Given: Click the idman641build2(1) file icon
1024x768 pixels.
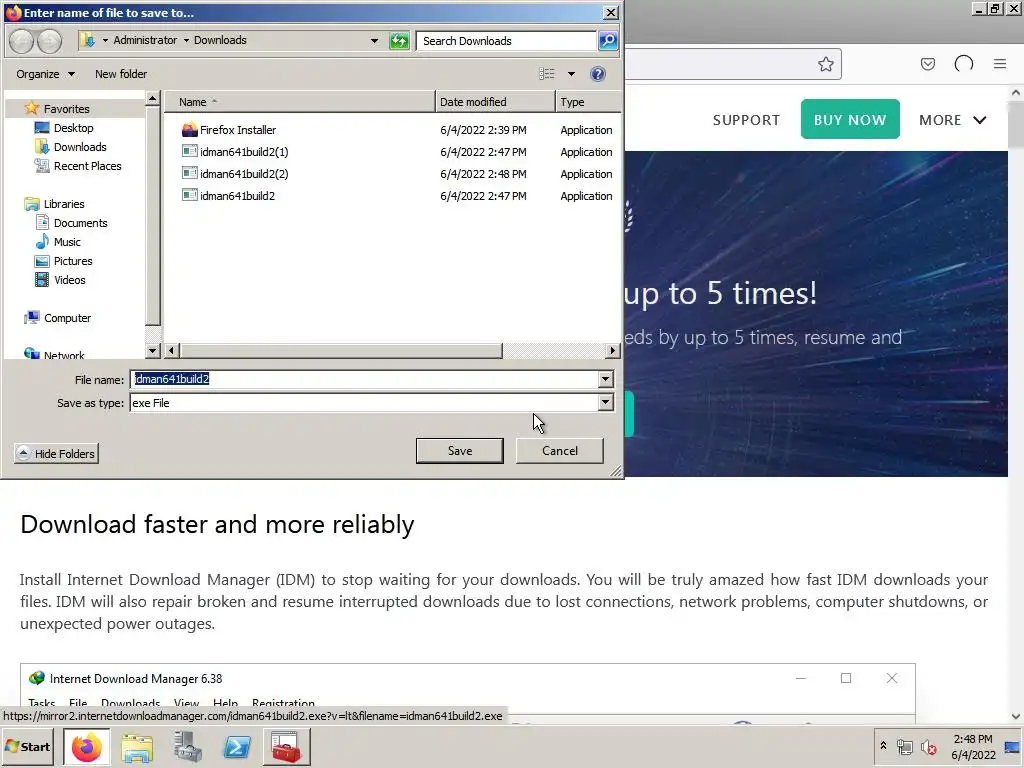Looking at the screenshot, I should point(189,152).
